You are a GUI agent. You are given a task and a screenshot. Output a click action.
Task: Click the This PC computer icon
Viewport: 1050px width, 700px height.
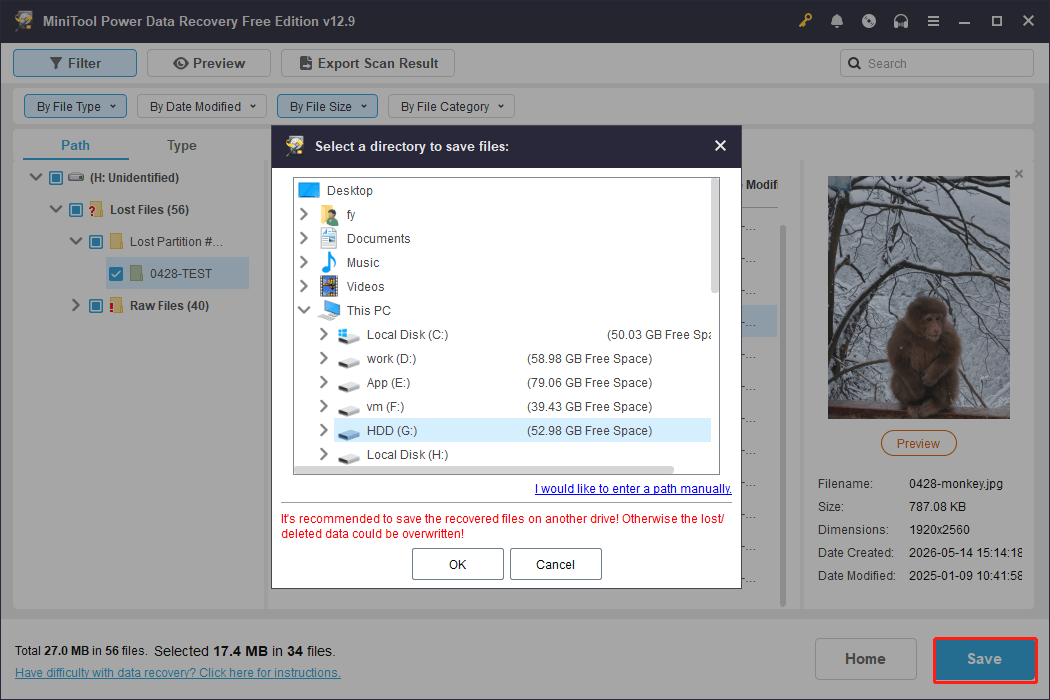[329, 310]
